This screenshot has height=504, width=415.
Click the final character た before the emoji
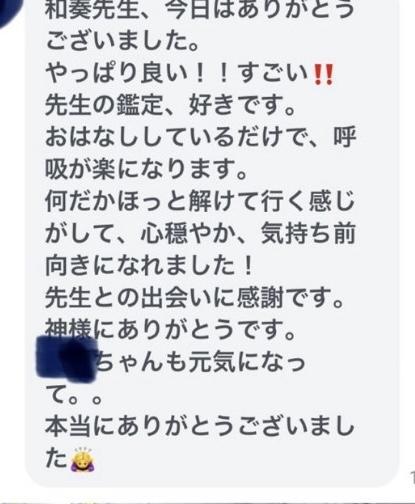click(57, 459)
